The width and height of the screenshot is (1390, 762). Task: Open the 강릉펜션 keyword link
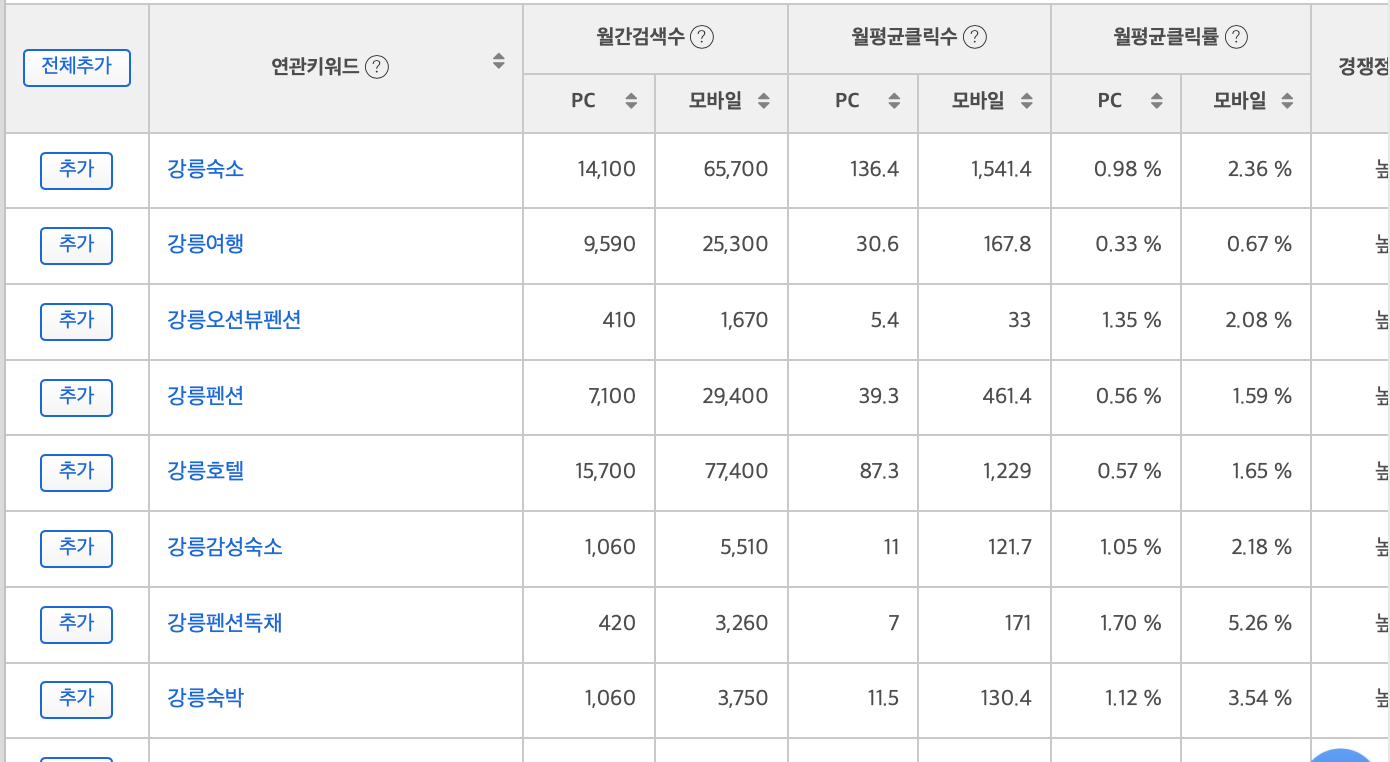pos(206,396)
